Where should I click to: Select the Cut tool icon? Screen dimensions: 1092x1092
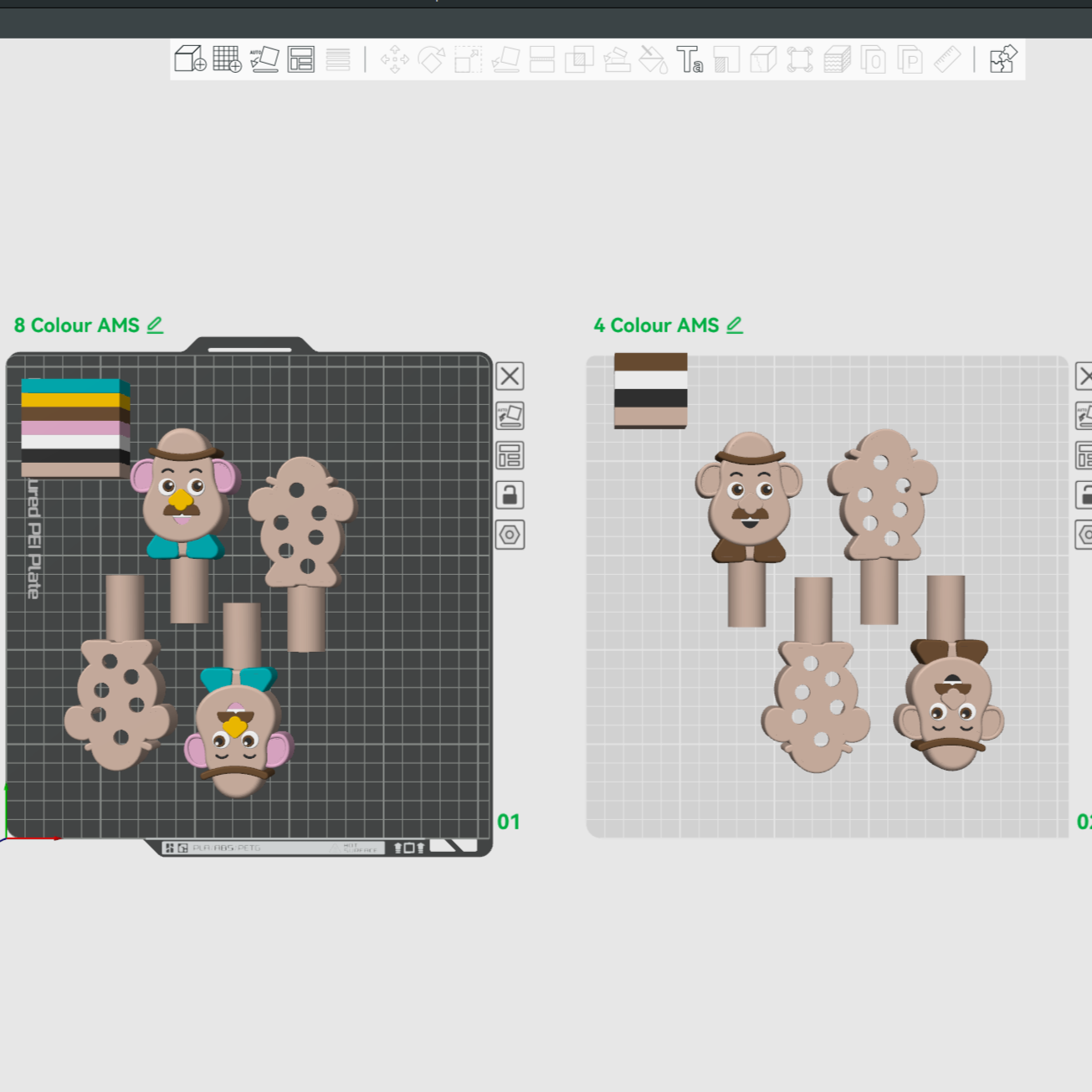pos(542,59)
